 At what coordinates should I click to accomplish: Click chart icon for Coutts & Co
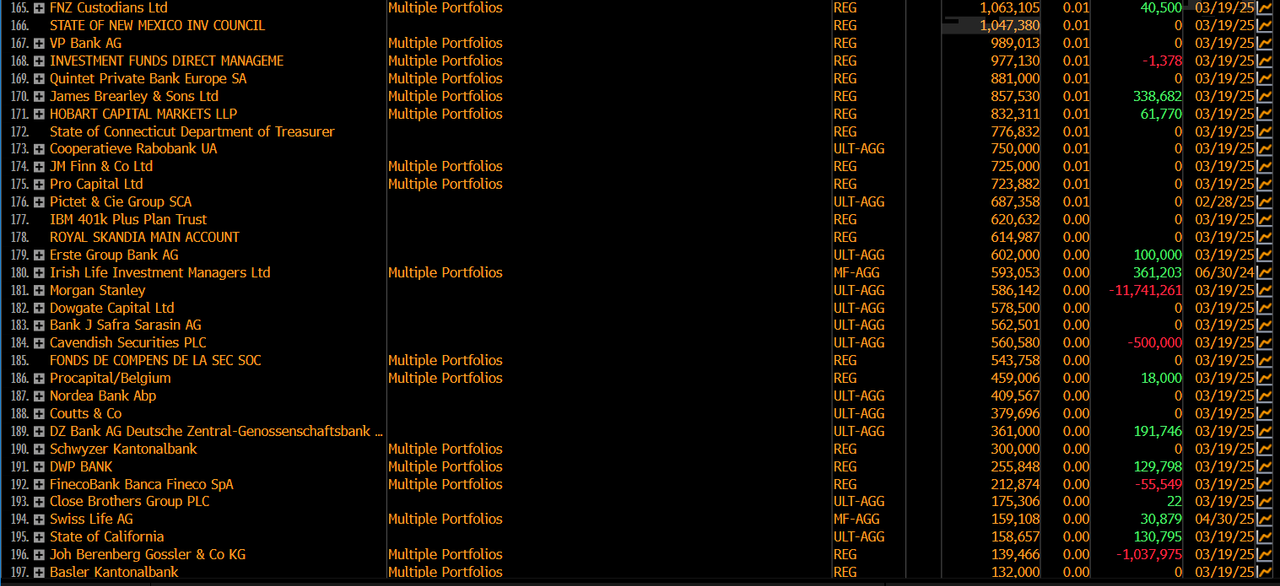click(1264, 413)
